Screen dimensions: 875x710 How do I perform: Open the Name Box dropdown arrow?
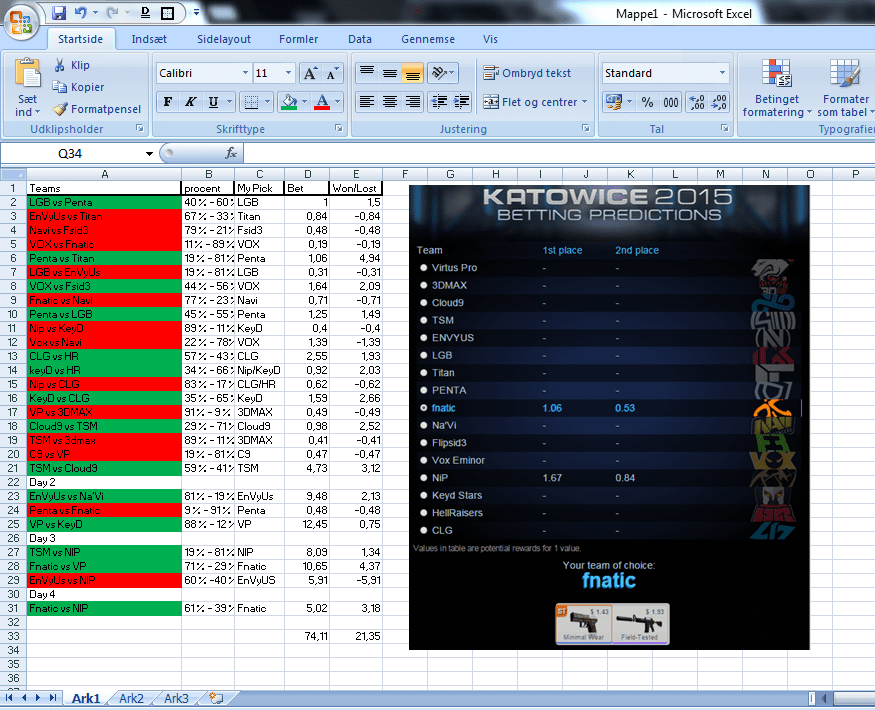point(149,153)
